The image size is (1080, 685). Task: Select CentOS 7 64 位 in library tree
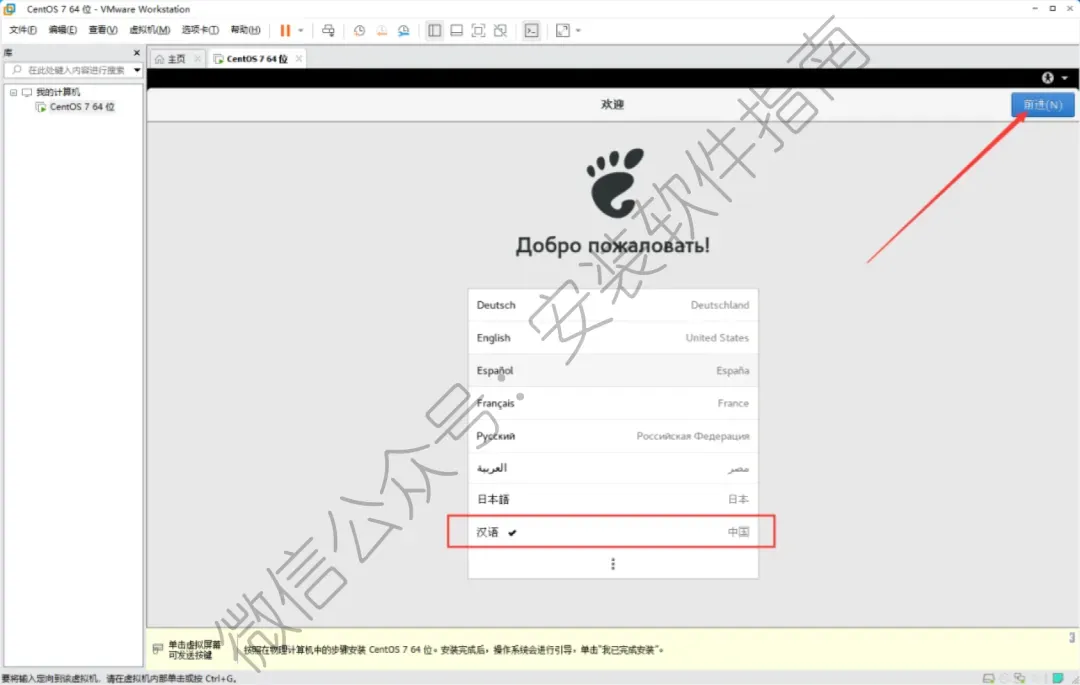point(82,107)
